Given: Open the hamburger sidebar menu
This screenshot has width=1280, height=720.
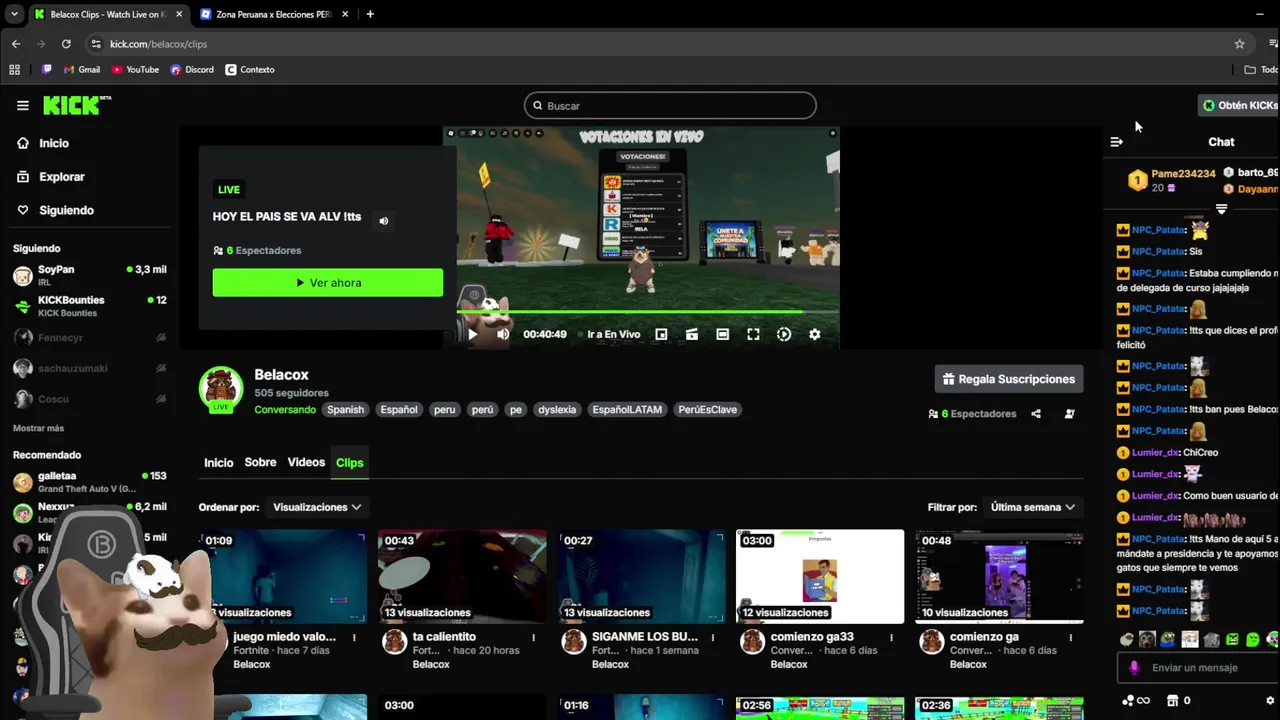Looking at the screenshot, I should [23, 105].
